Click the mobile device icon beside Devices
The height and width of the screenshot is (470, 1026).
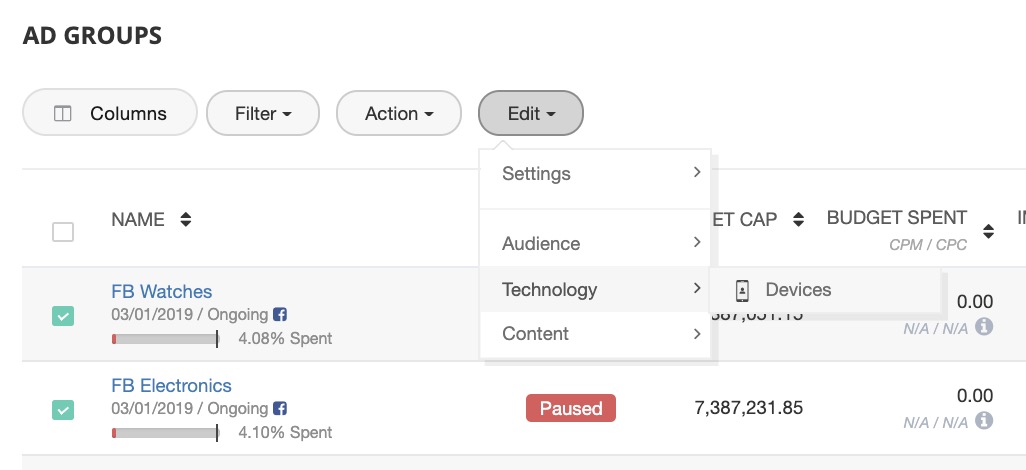tap(742, 290)
